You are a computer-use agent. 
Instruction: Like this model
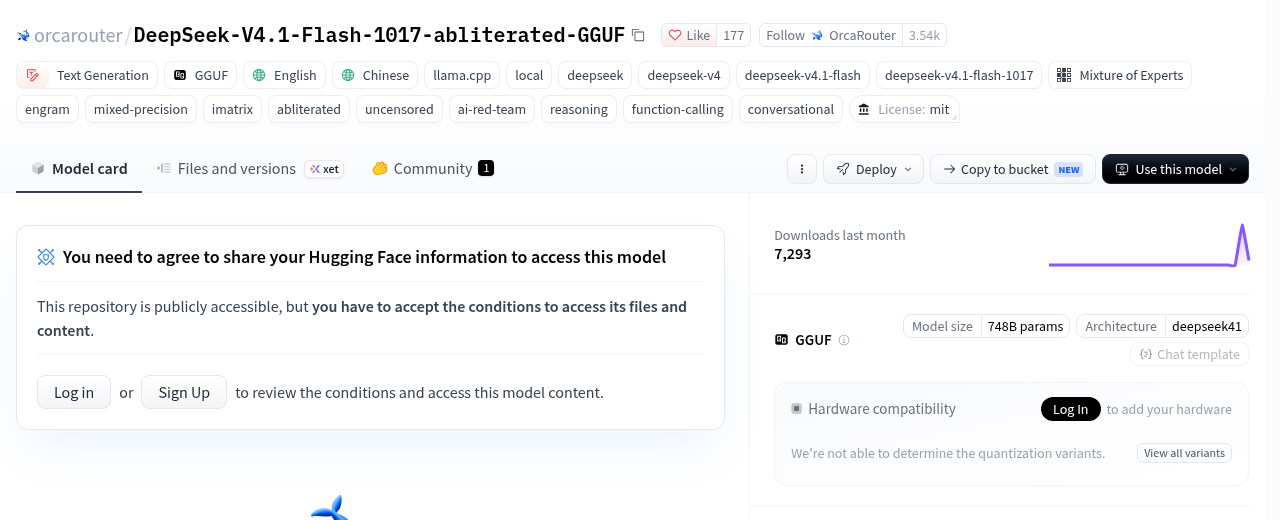click(689, 35)
